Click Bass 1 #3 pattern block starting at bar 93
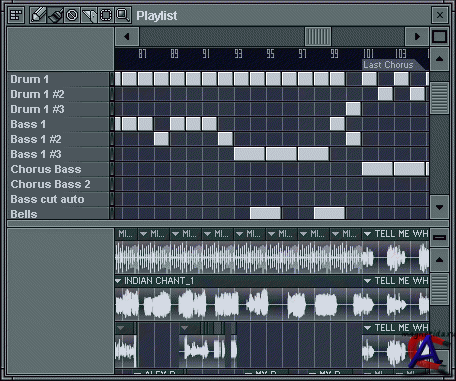 pos(249,154)
